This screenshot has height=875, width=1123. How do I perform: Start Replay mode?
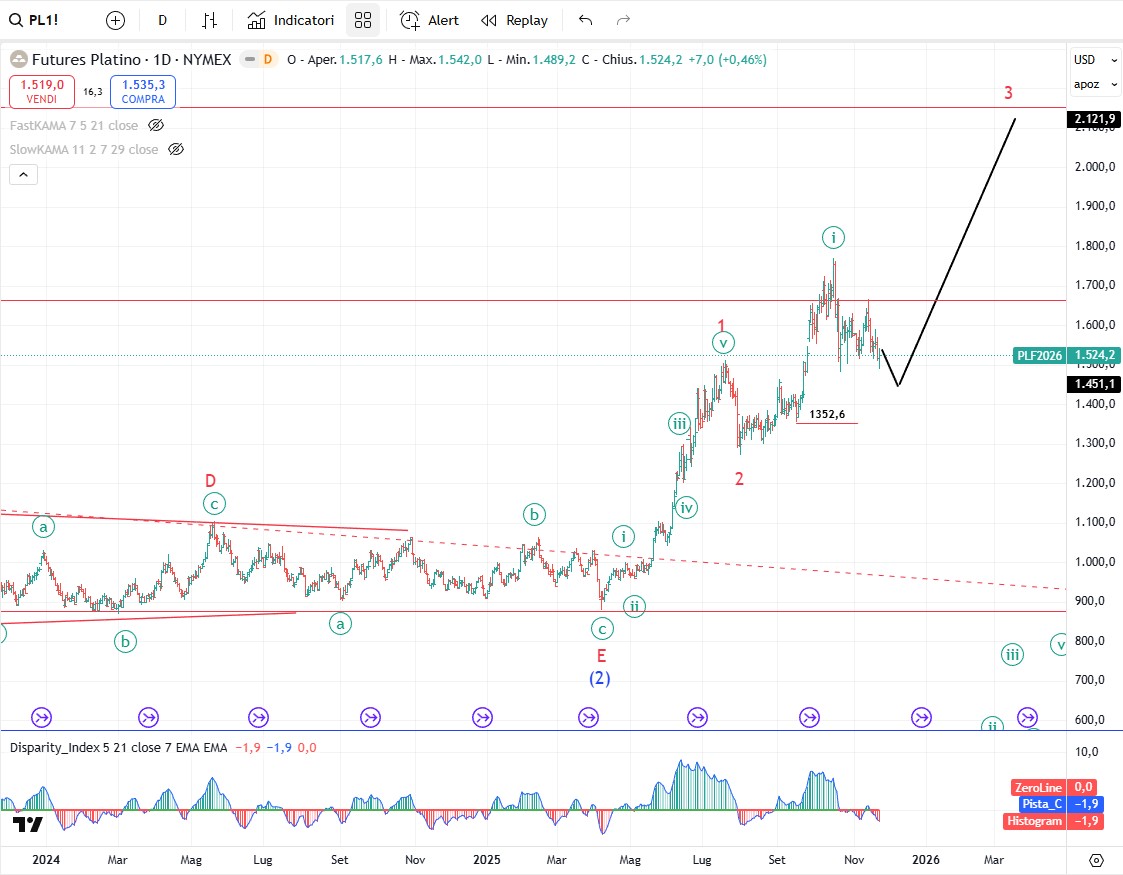514,20
